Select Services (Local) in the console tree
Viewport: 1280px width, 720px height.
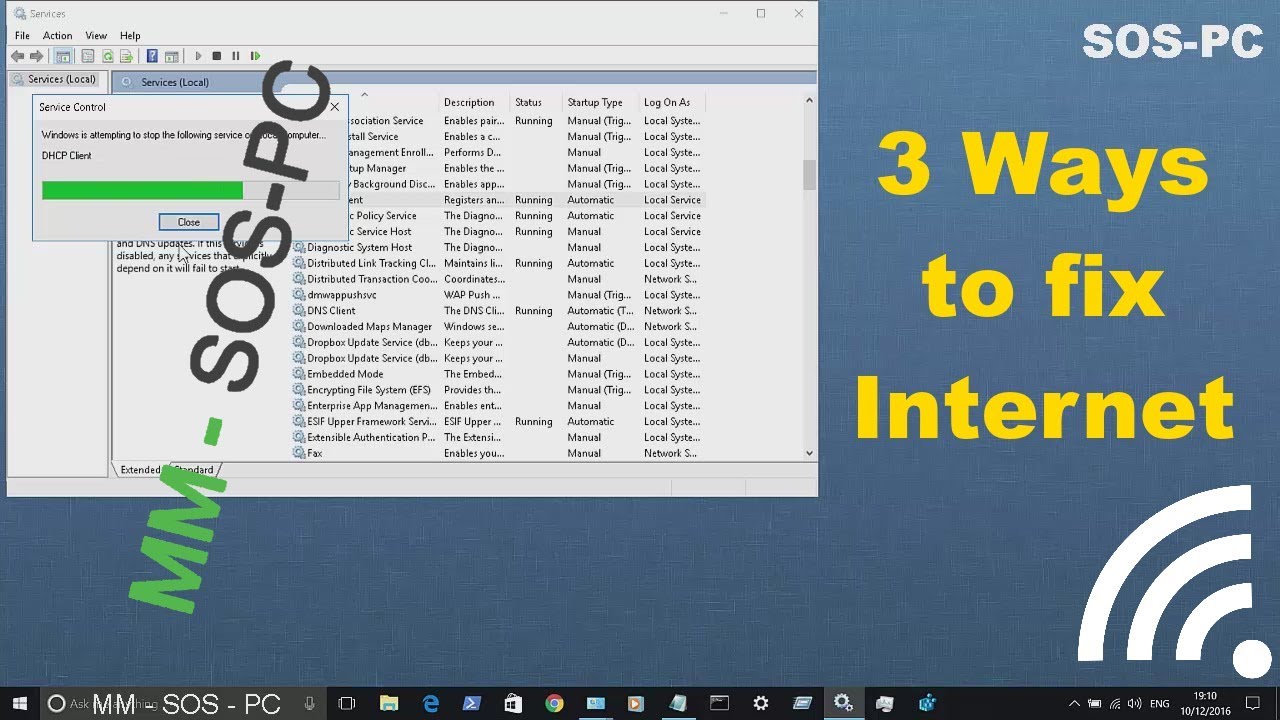[55, 79]
